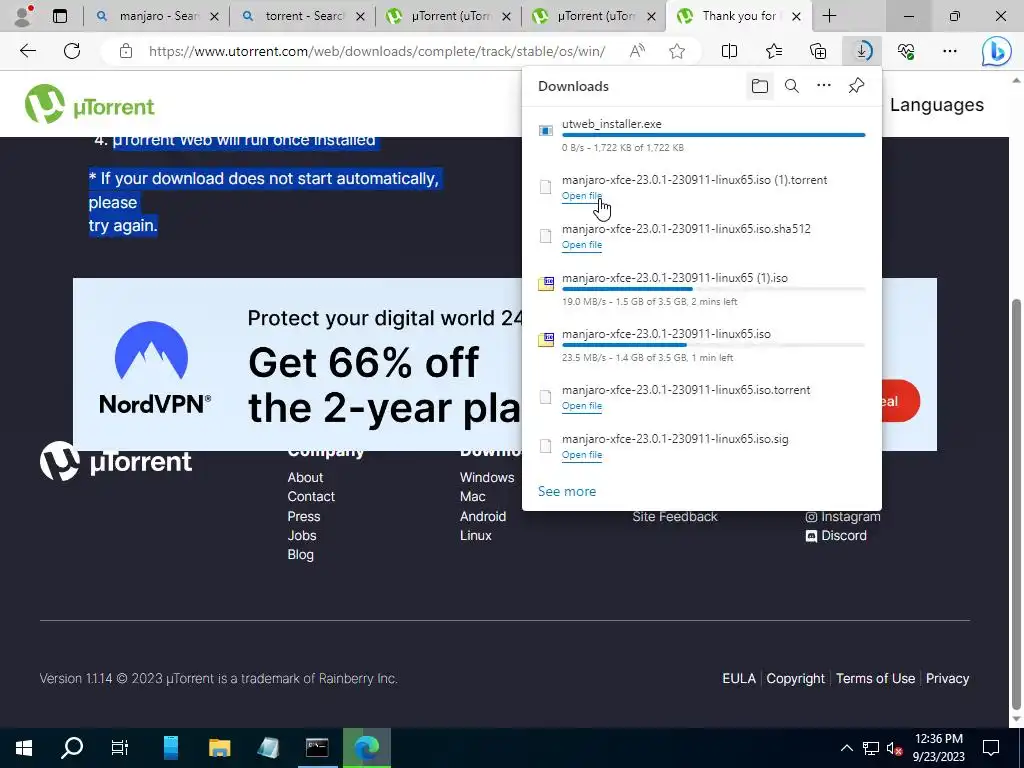Go back to previous page
This screenshot has height=768, width=1024.
pyautogui.click(x=27, y=51)
